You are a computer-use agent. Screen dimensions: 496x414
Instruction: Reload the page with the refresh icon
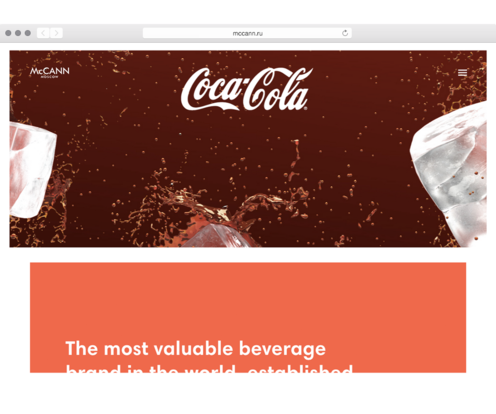coord(345,33)
